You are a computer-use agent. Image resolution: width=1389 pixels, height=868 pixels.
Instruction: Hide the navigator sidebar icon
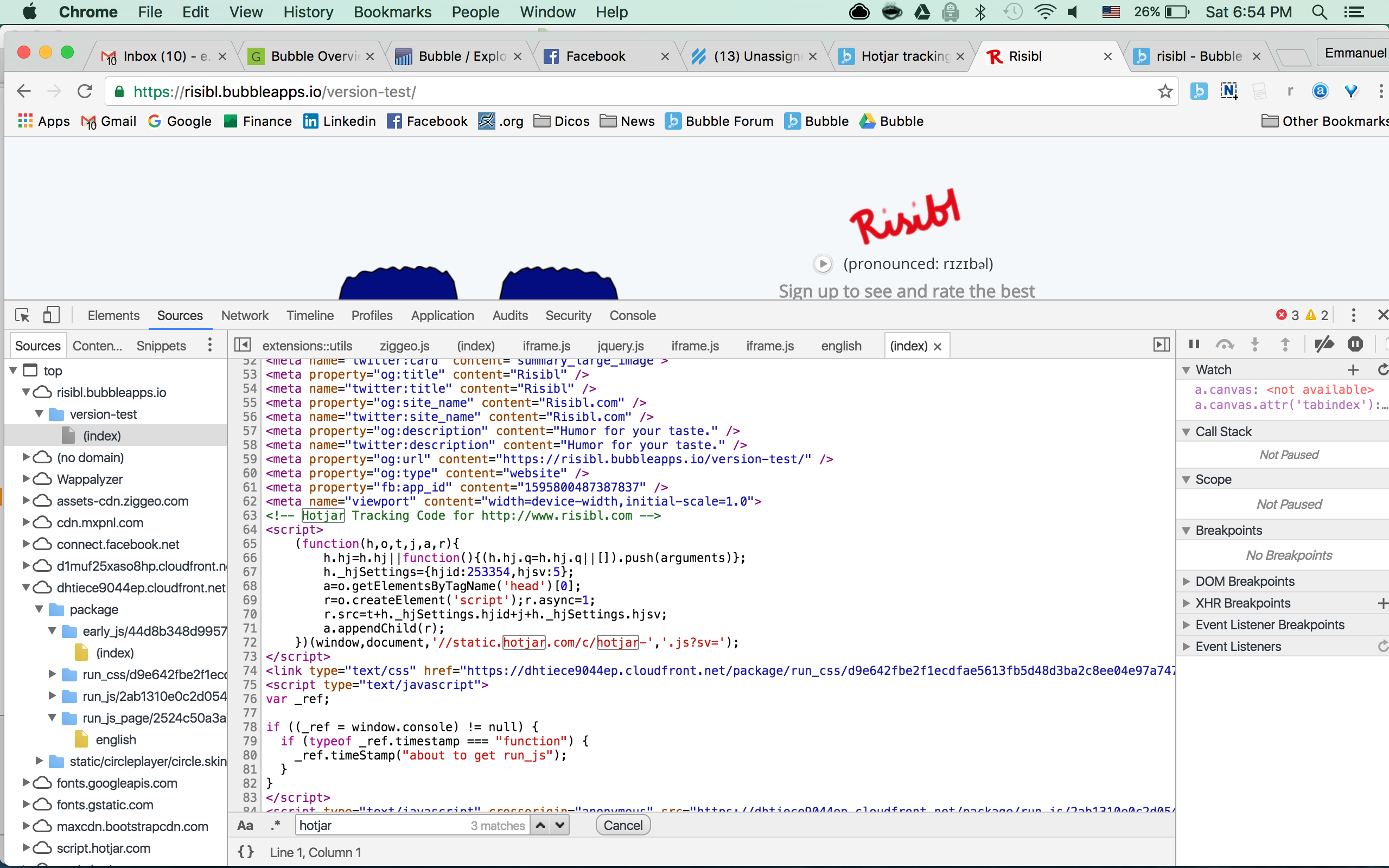click(242, 345)
